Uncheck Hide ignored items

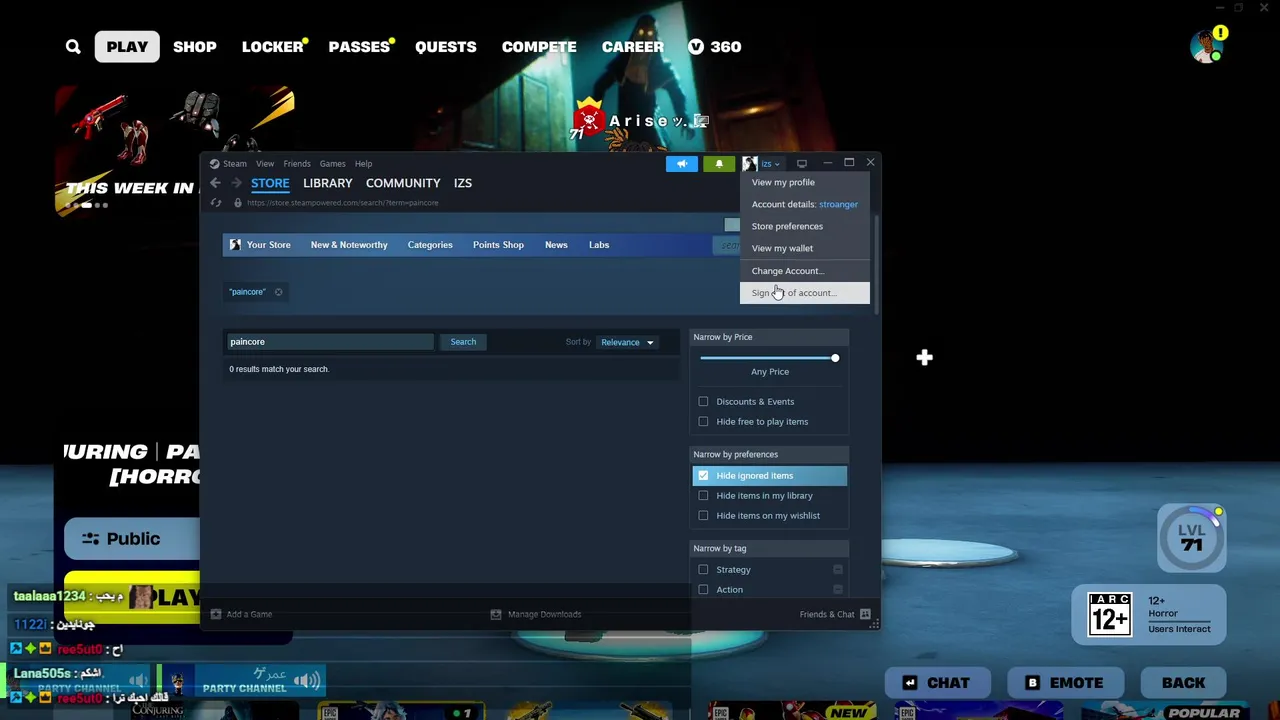703,476
